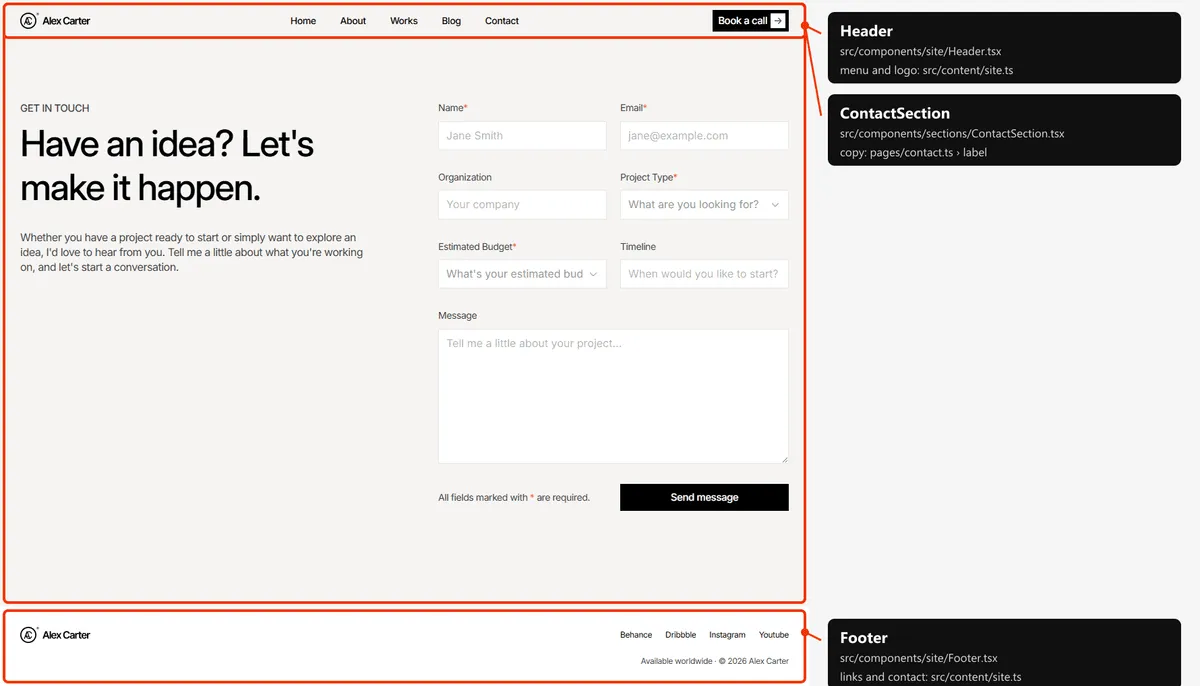Click the 'All fields marked with * are required.' note
This screenshot has width=1200, height=686.
point(514,497)
